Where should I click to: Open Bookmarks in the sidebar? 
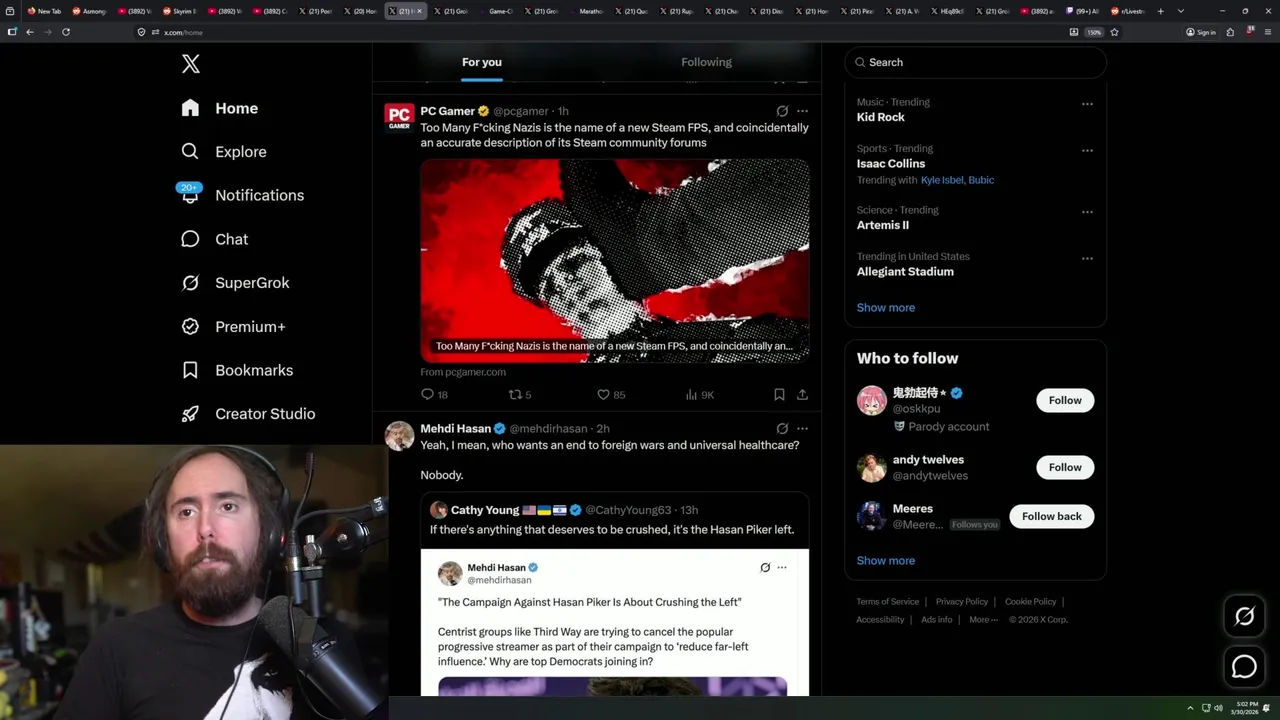[238, 370]
